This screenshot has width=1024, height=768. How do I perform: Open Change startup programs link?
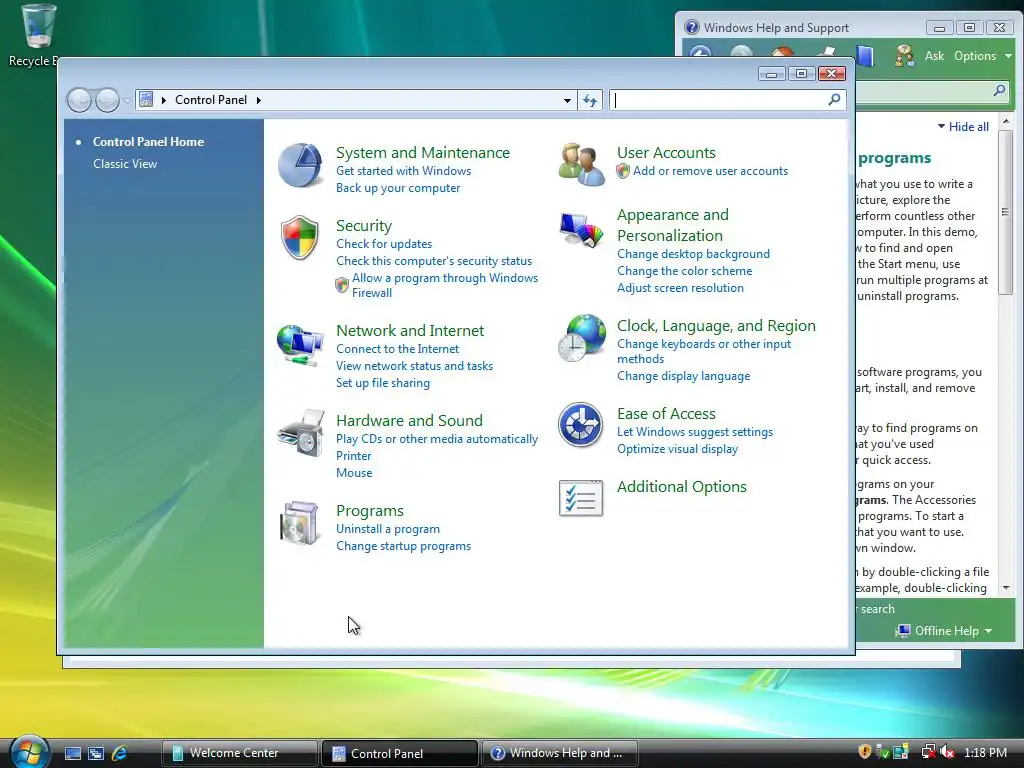[x=404, y=546]
